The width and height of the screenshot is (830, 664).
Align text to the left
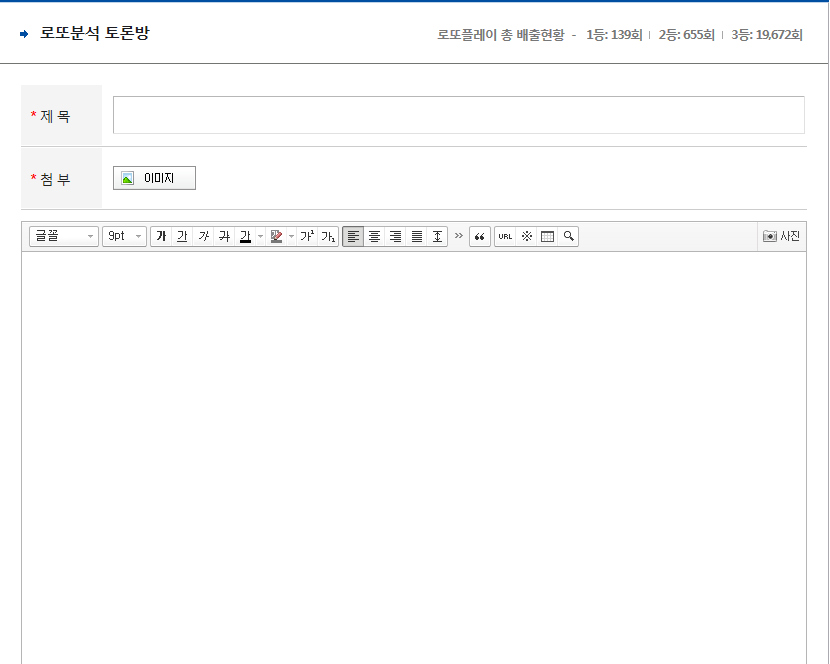353,237
